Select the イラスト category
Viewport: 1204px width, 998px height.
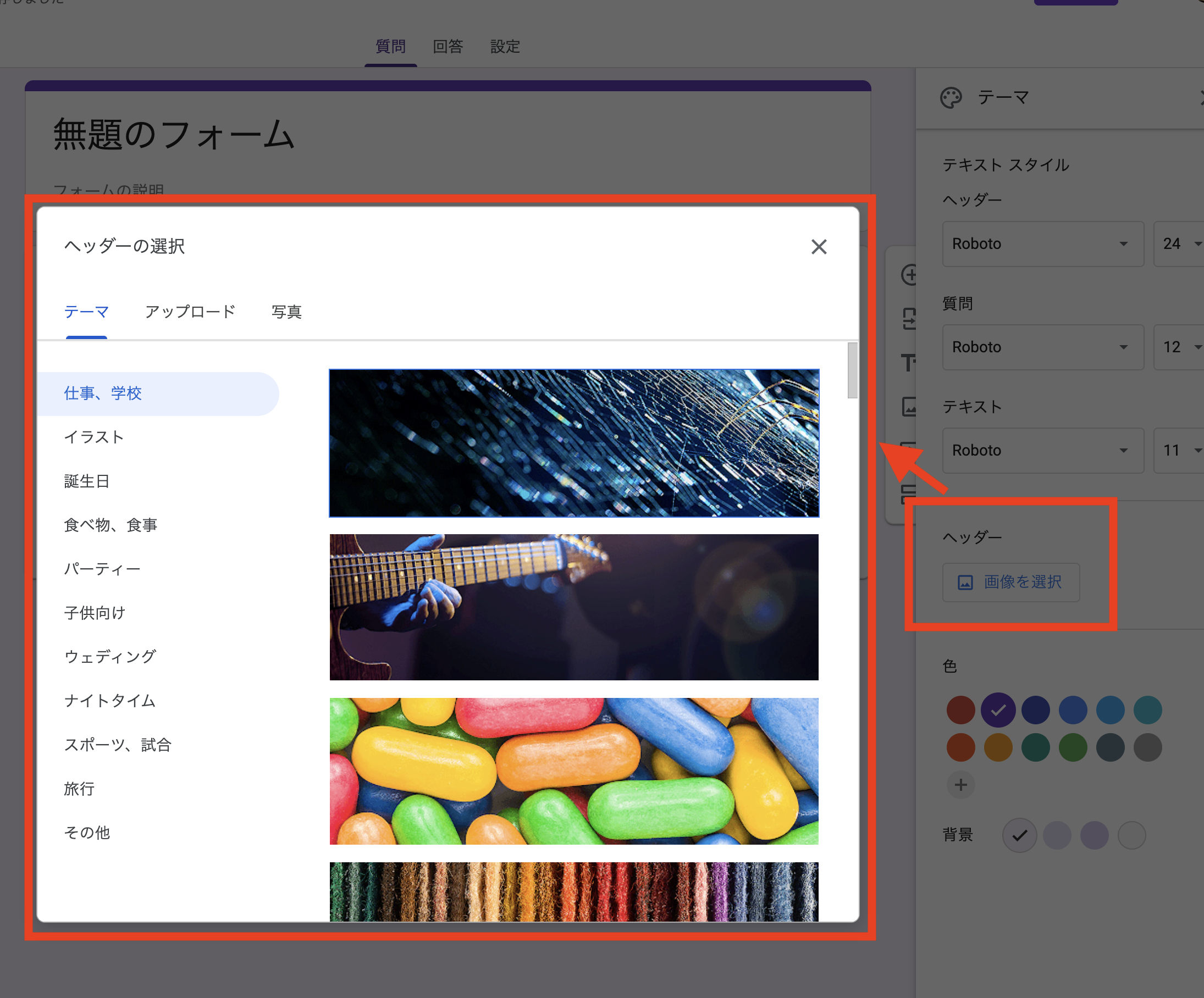(x=94, y=437)
